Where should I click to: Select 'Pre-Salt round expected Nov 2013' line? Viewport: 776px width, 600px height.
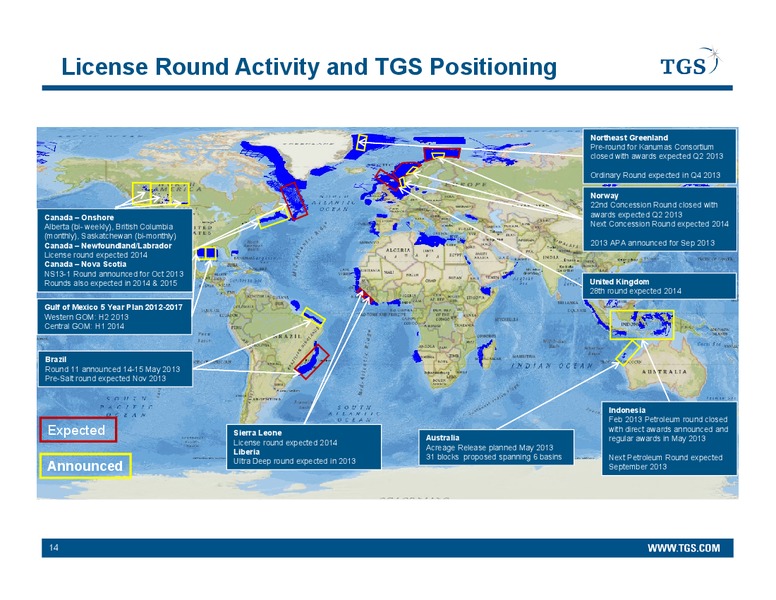[x=105, y=378]
